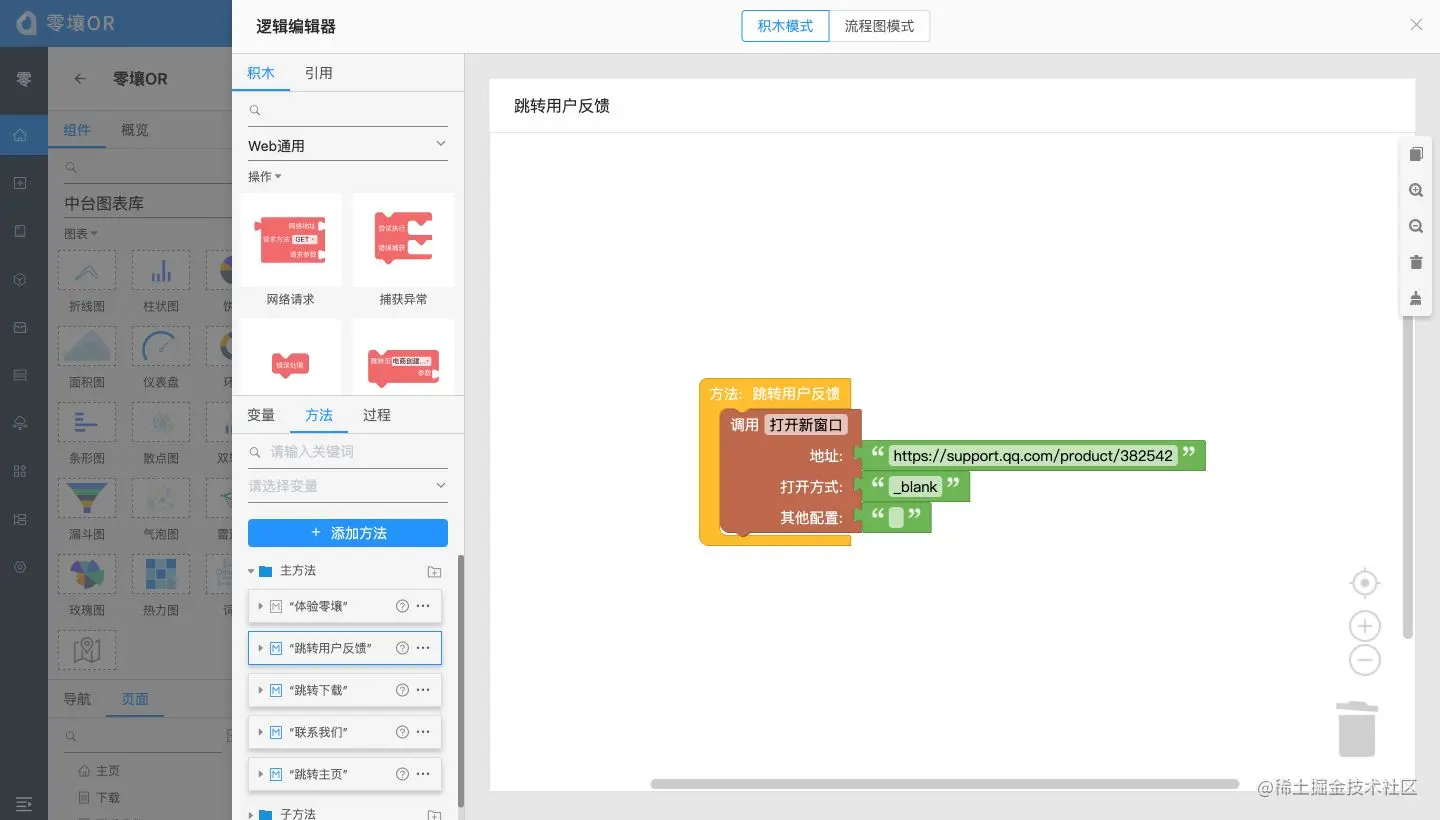Click the large trash can on the canvas
This screenshot has height=820, width=1440.
(x=1357, y=729)
